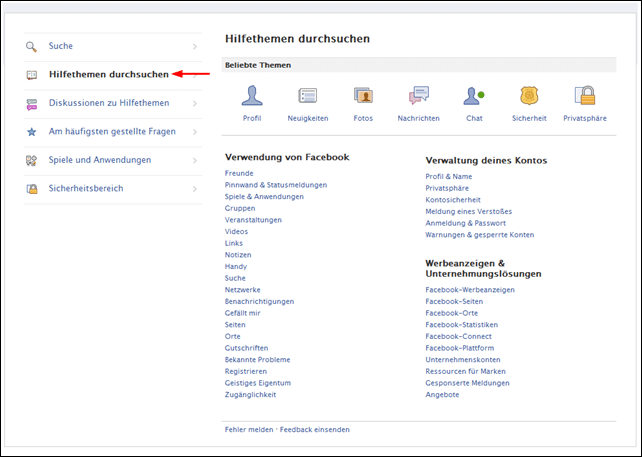The width and height of the screenshot is (642, 457).
Task: Expand the Am häufigsten gestellte Fragen chevron
Action: pyautogui.click(x=195, y=132)
